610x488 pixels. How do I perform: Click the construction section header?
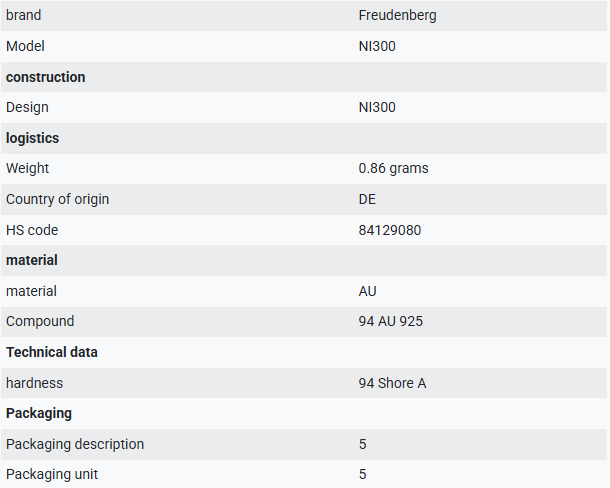coord(46,77)
